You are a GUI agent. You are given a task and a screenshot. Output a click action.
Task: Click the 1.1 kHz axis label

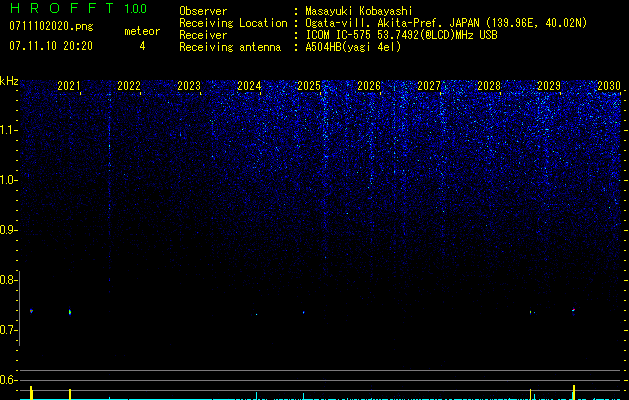(8, 130)
